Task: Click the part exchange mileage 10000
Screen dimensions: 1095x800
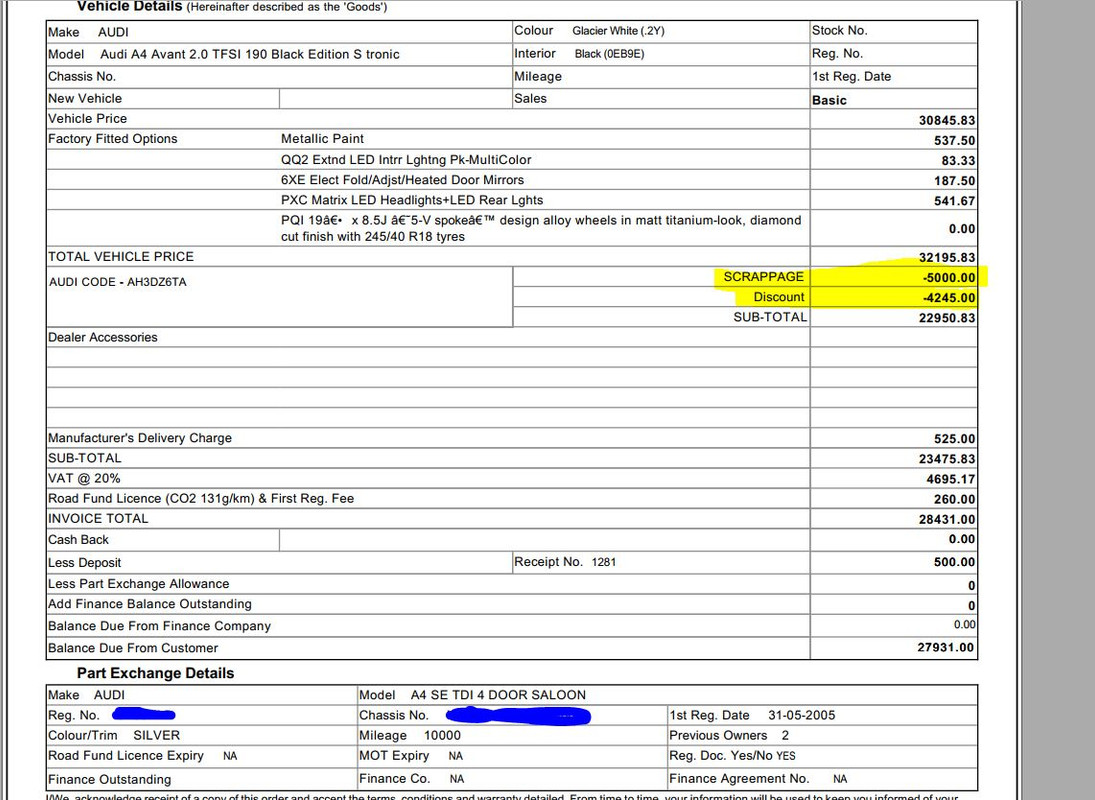Action: pyautogui.click(x=442, y=736)
